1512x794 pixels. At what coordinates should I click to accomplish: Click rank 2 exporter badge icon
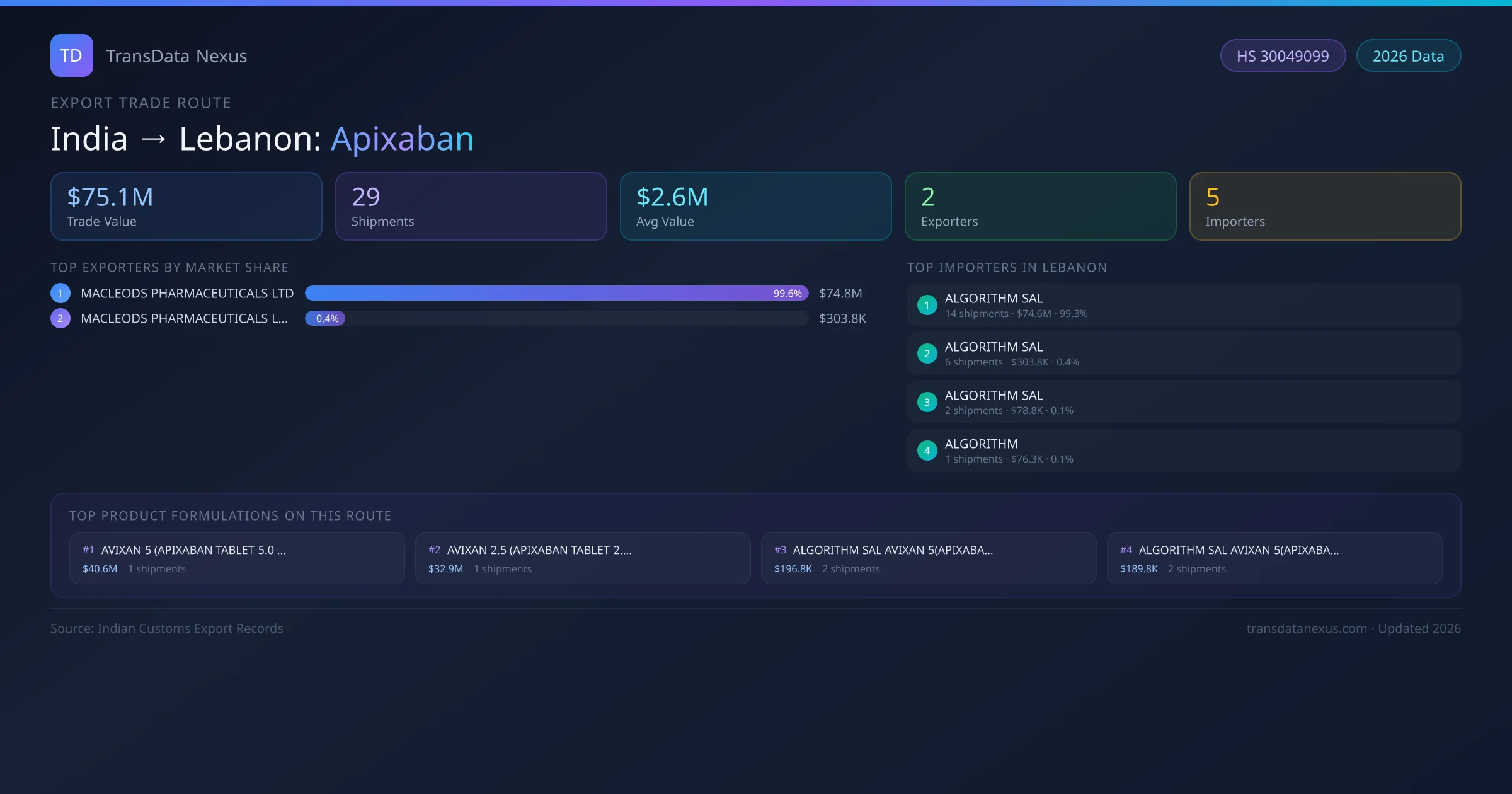pyautogui.click(x=60, y=318)
